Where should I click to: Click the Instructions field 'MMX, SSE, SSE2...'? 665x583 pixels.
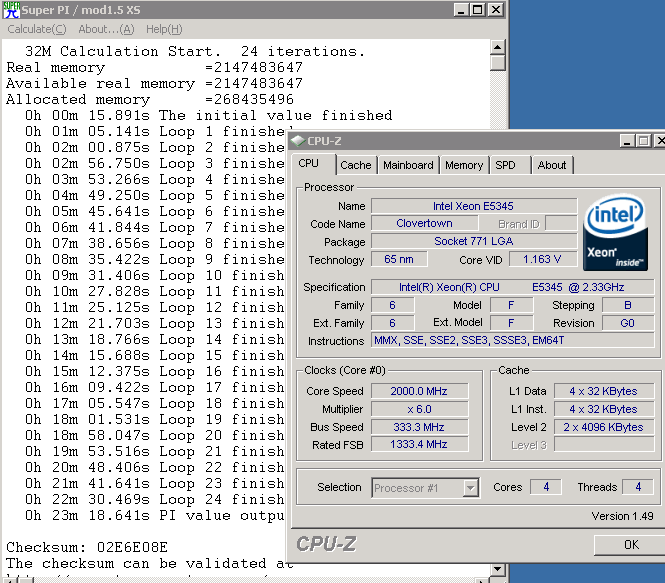click(512, 340)
